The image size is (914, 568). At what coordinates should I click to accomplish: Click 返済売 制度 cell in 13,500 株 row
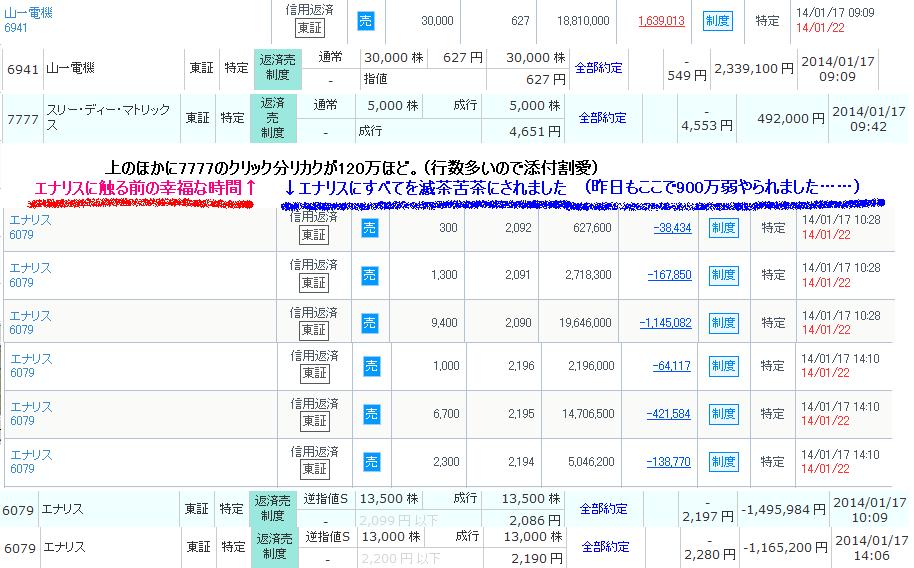click(x=272, y=509)
